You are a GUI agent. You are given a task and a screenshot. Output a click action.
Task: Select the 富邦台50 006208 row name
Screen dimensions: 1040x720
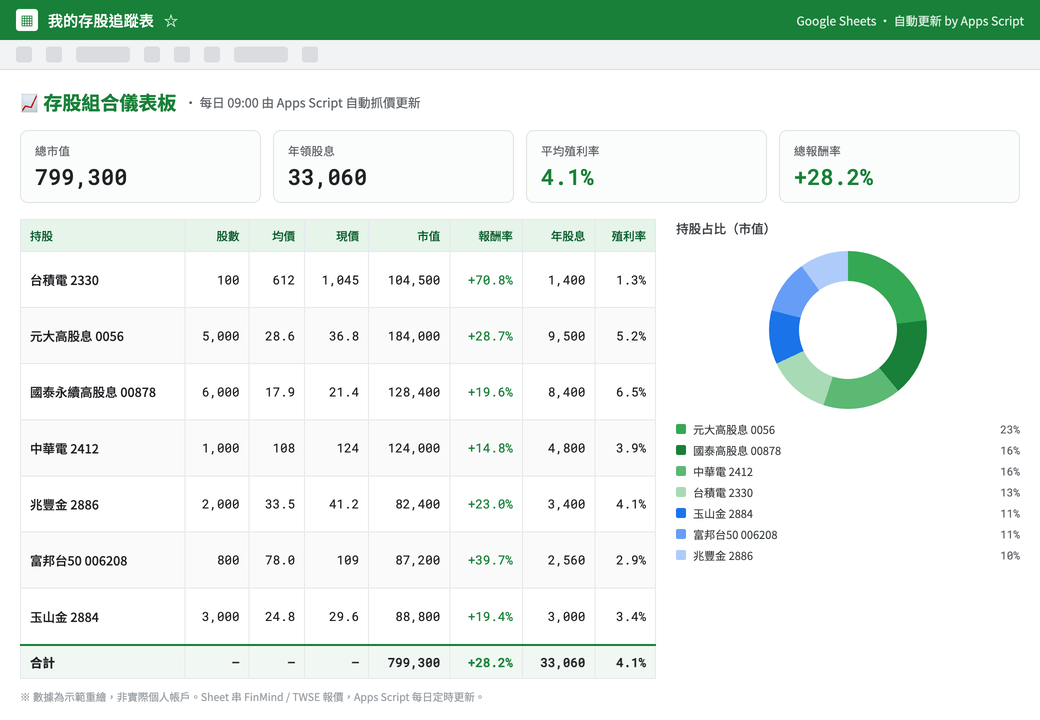click(78, 561)
